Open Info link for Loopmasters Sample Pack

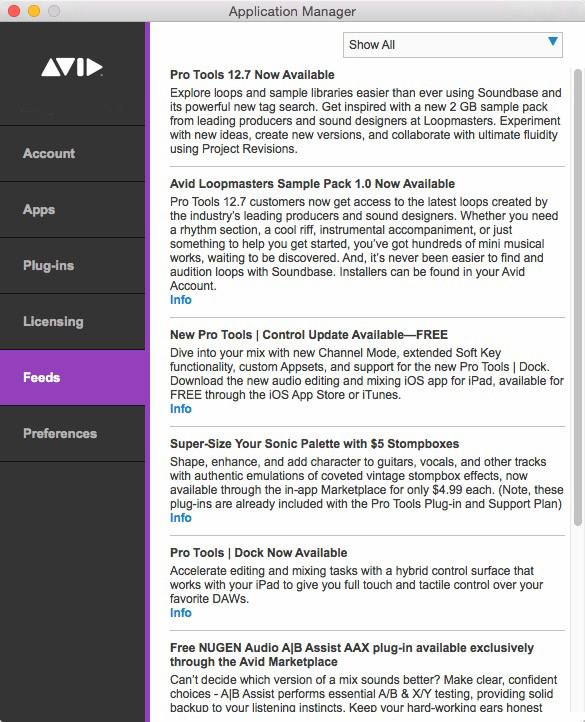pos(181,300)
